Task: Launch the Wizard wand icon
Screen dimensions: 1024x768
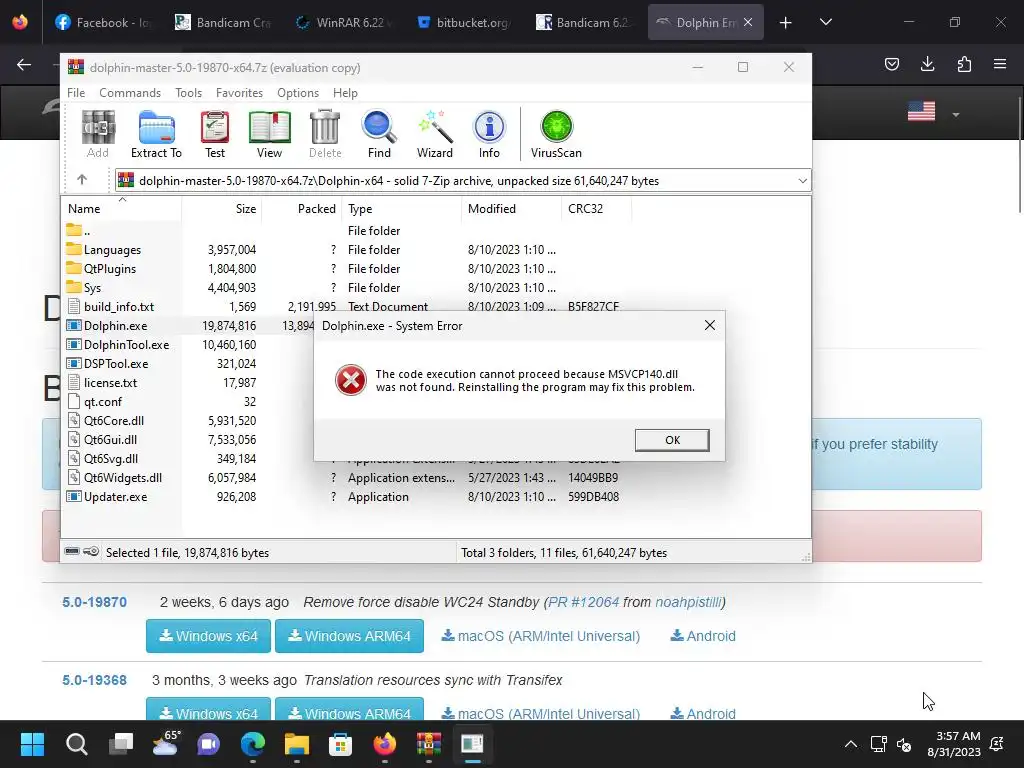Action: coord(434,134)
